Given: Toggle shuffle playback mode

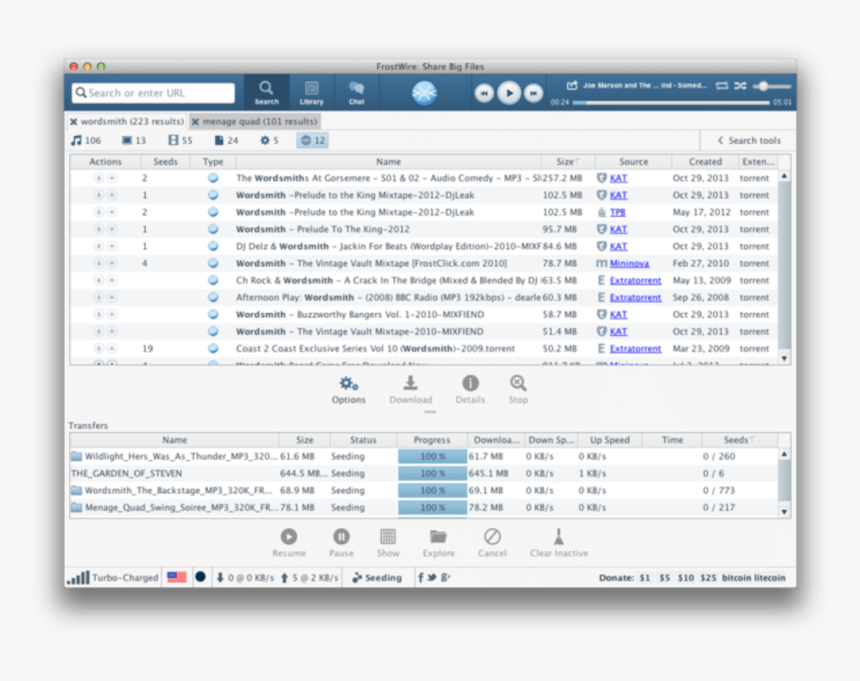Looking at the screenshot, I should (740, 86).
